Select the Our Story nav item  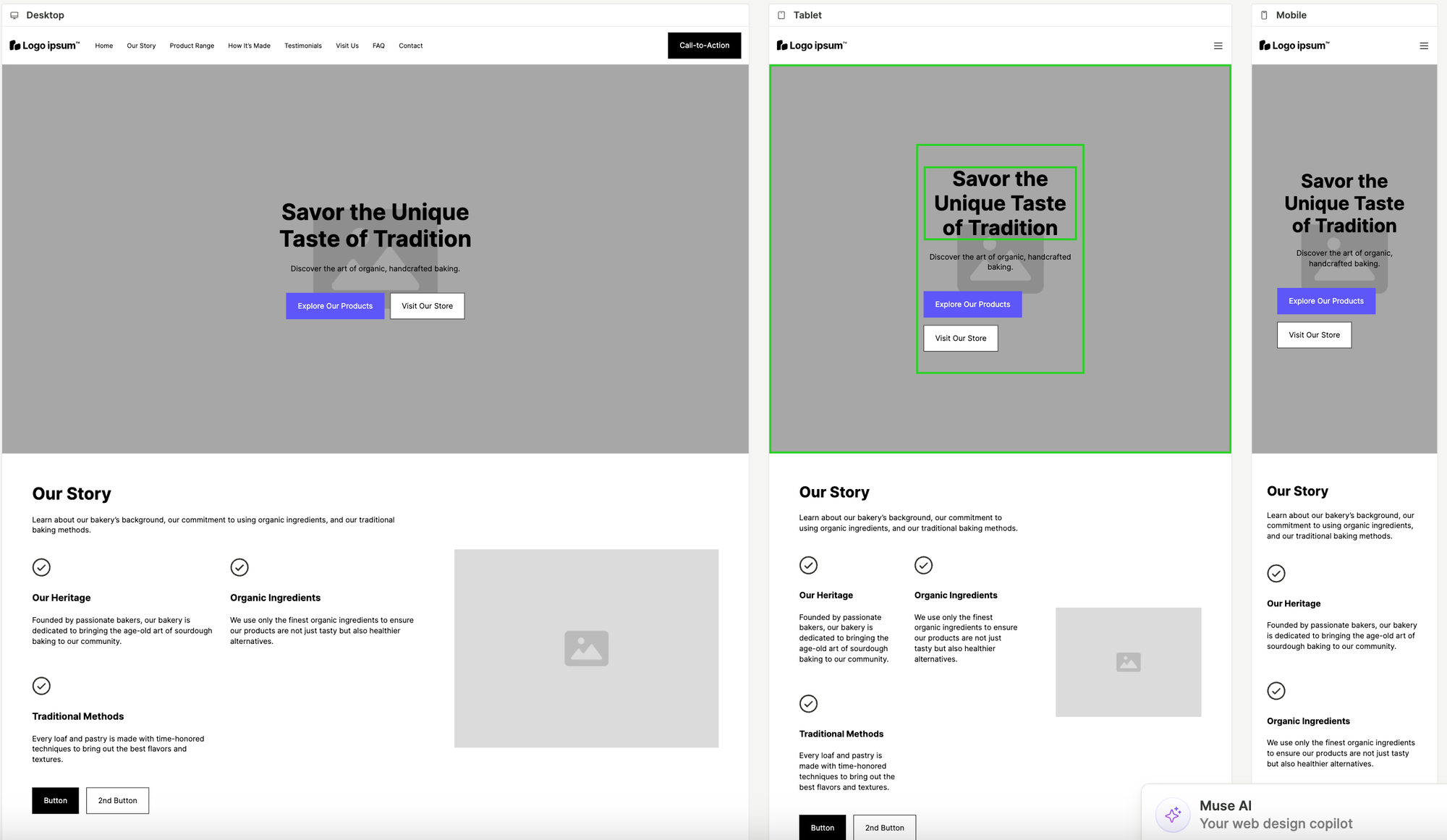141,46
